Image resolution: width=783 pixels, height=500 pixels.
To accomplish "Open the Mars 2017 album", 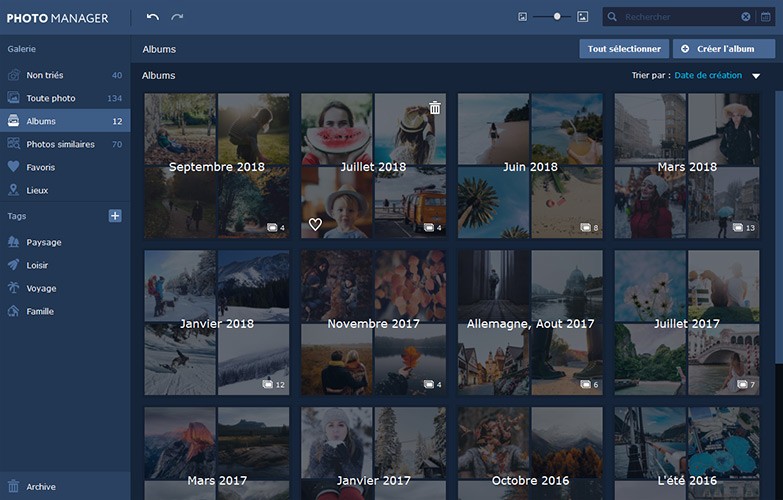I will click(217, 454).
